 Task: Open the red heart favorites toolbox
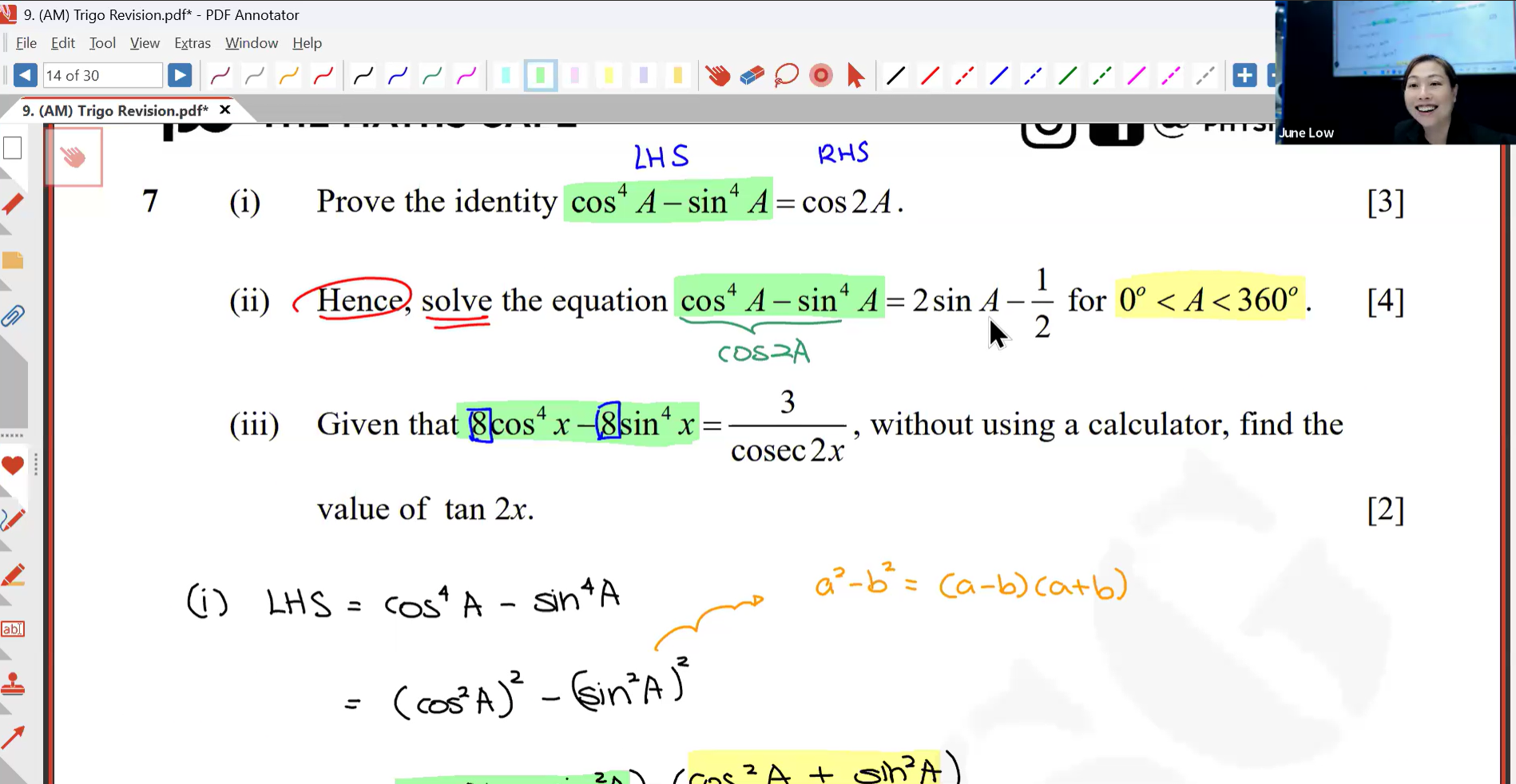point(13,465)
